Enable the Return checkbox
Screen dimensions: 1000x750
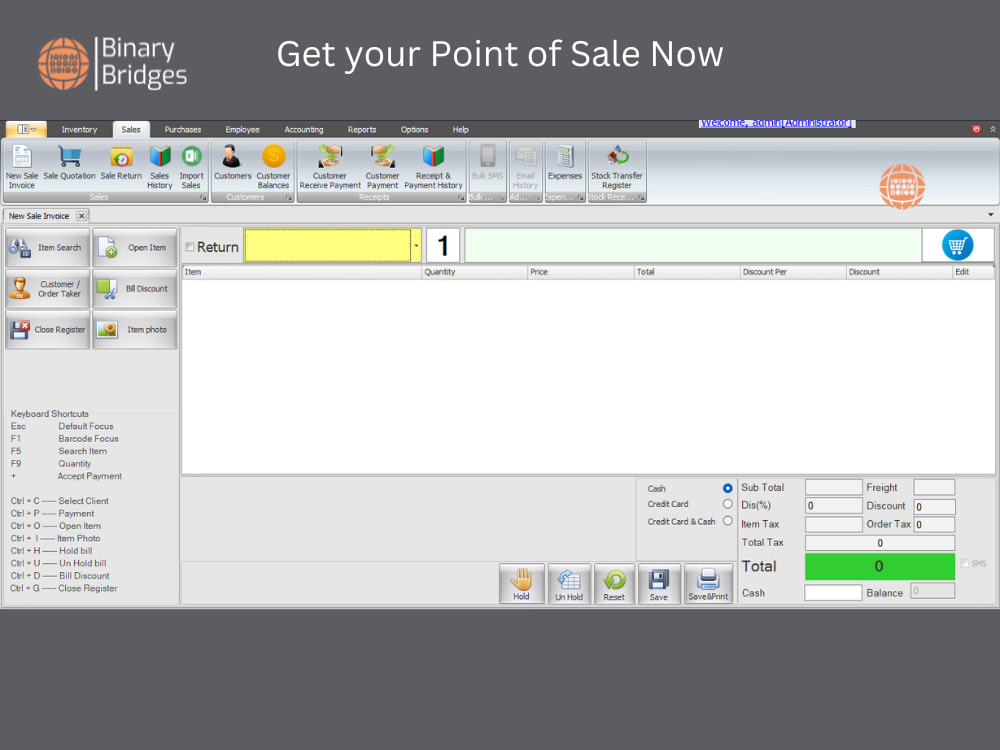click(190, 245)
